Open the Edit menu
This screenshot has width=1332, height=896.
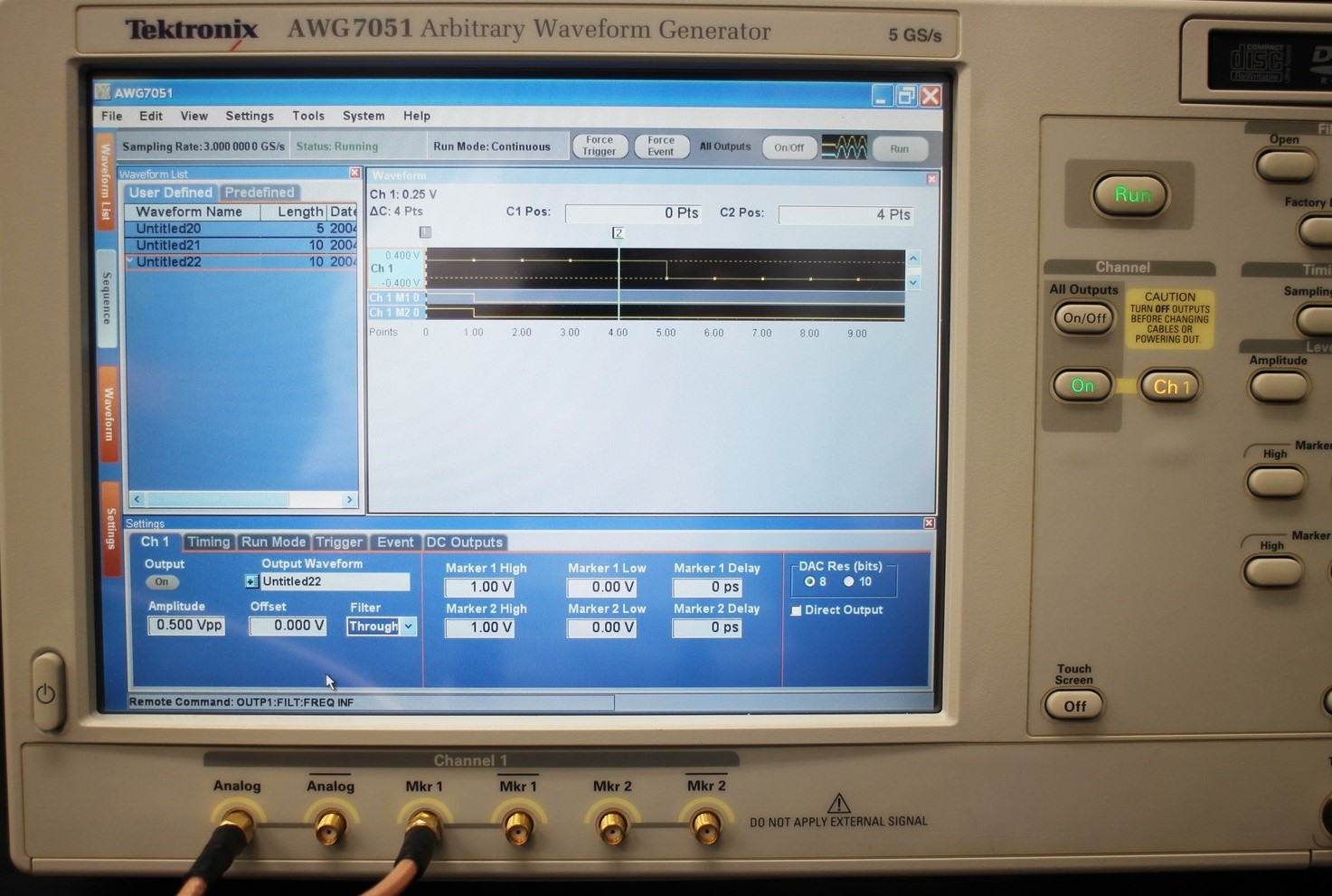click(x=151, y=116)
